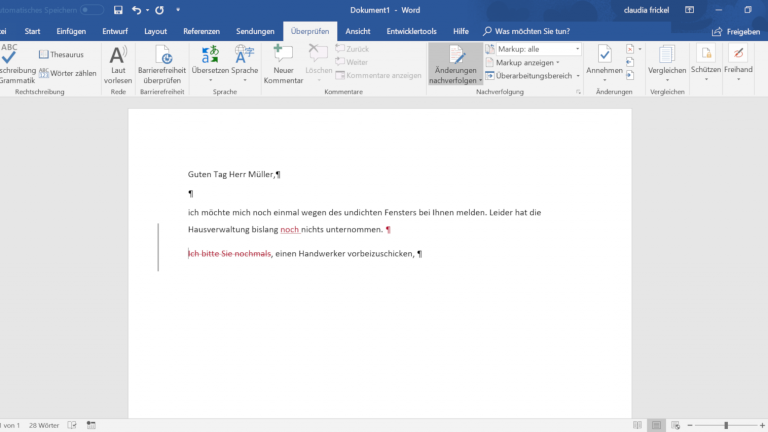Switch to the Referenzen tab
This screenshot has height=432, width=768.
(201, 31)
